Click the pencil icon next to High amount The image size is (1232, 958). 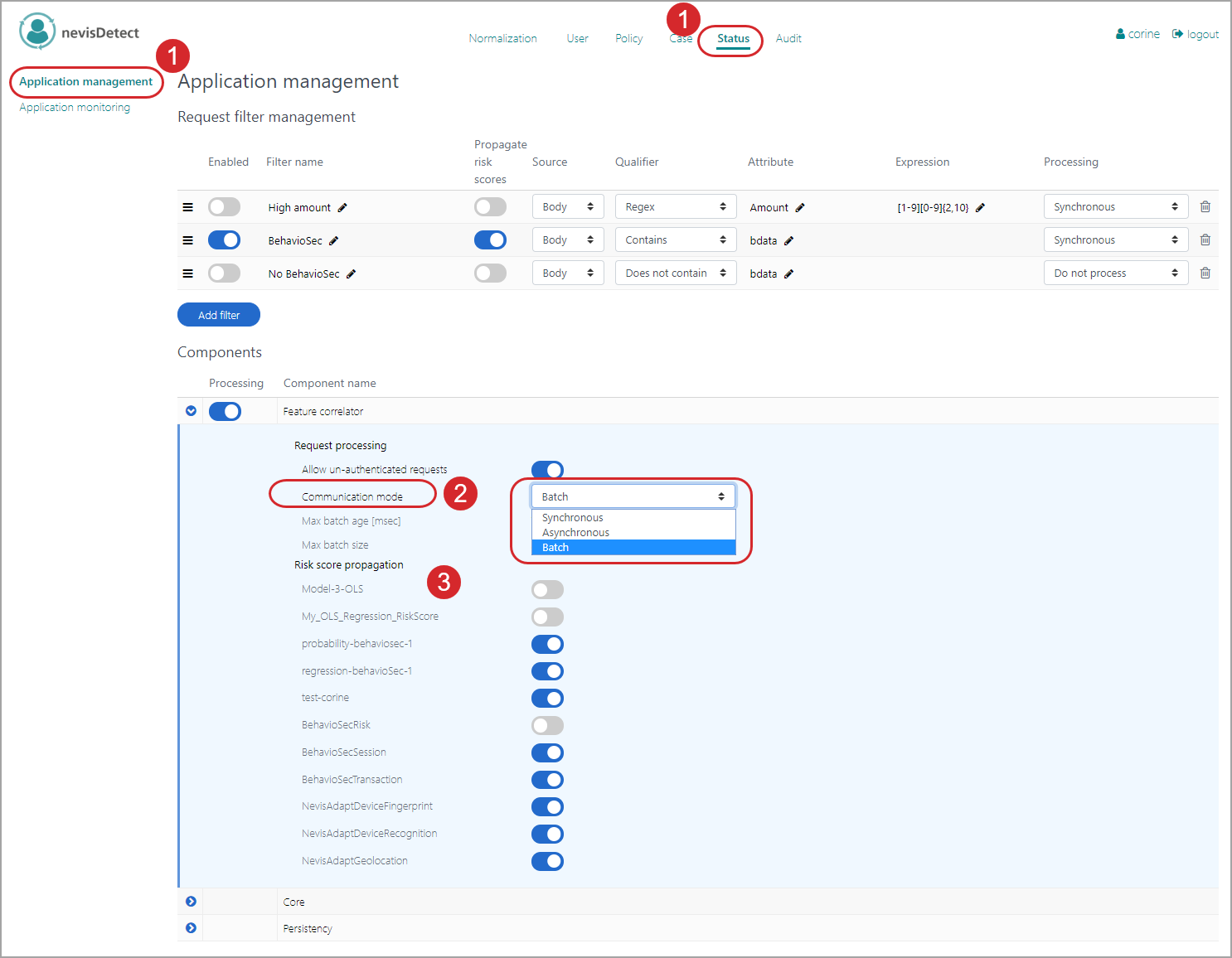[342, 208]
